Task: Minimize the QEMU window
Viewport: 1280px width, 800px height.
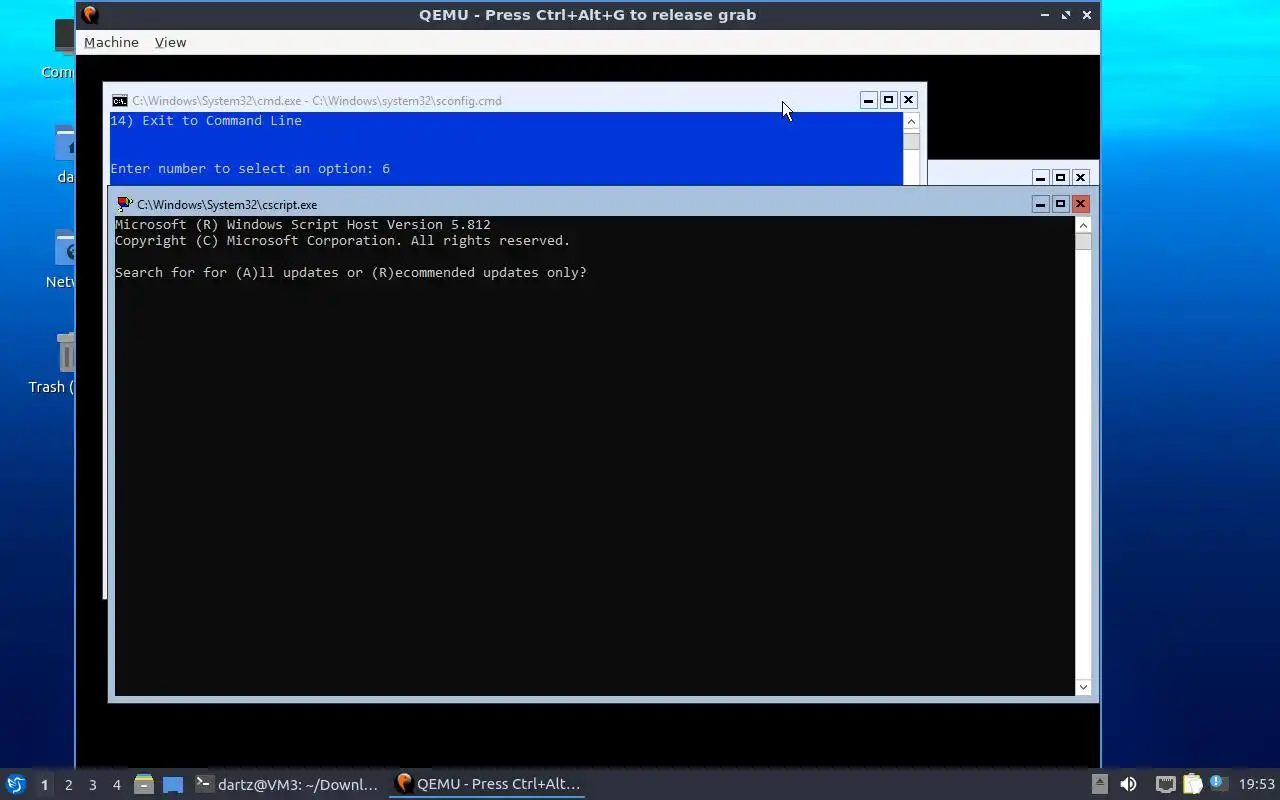Action: [x=1045, y=15]
